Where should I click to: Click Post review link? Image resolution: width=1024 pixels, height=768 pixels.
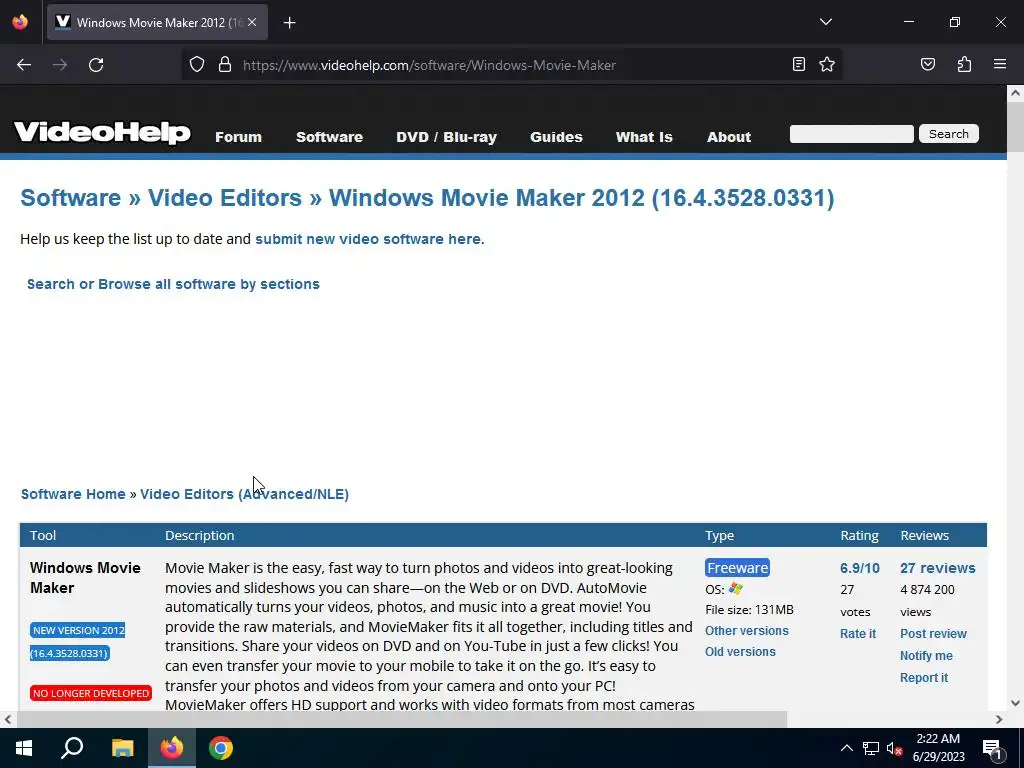(x=933, y=633)
